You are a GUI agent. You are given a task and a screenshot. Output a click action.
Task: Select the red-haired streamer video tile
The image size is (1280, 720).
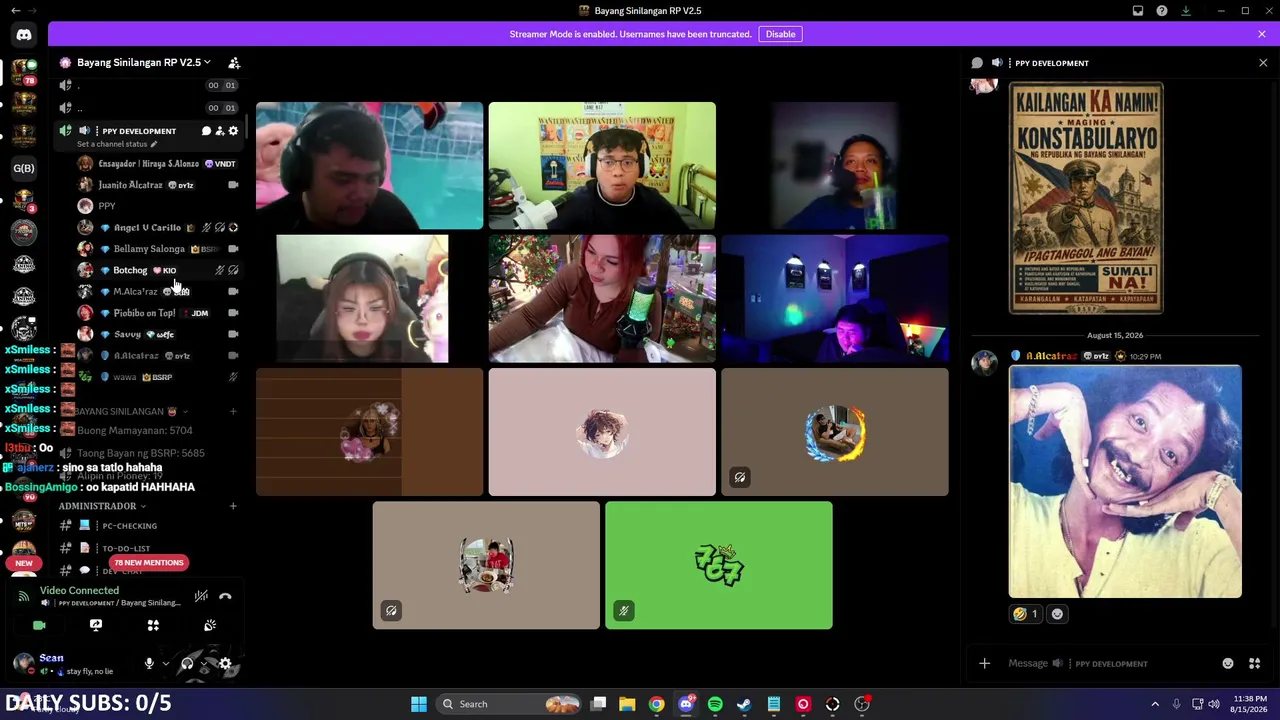pos(602,299)
